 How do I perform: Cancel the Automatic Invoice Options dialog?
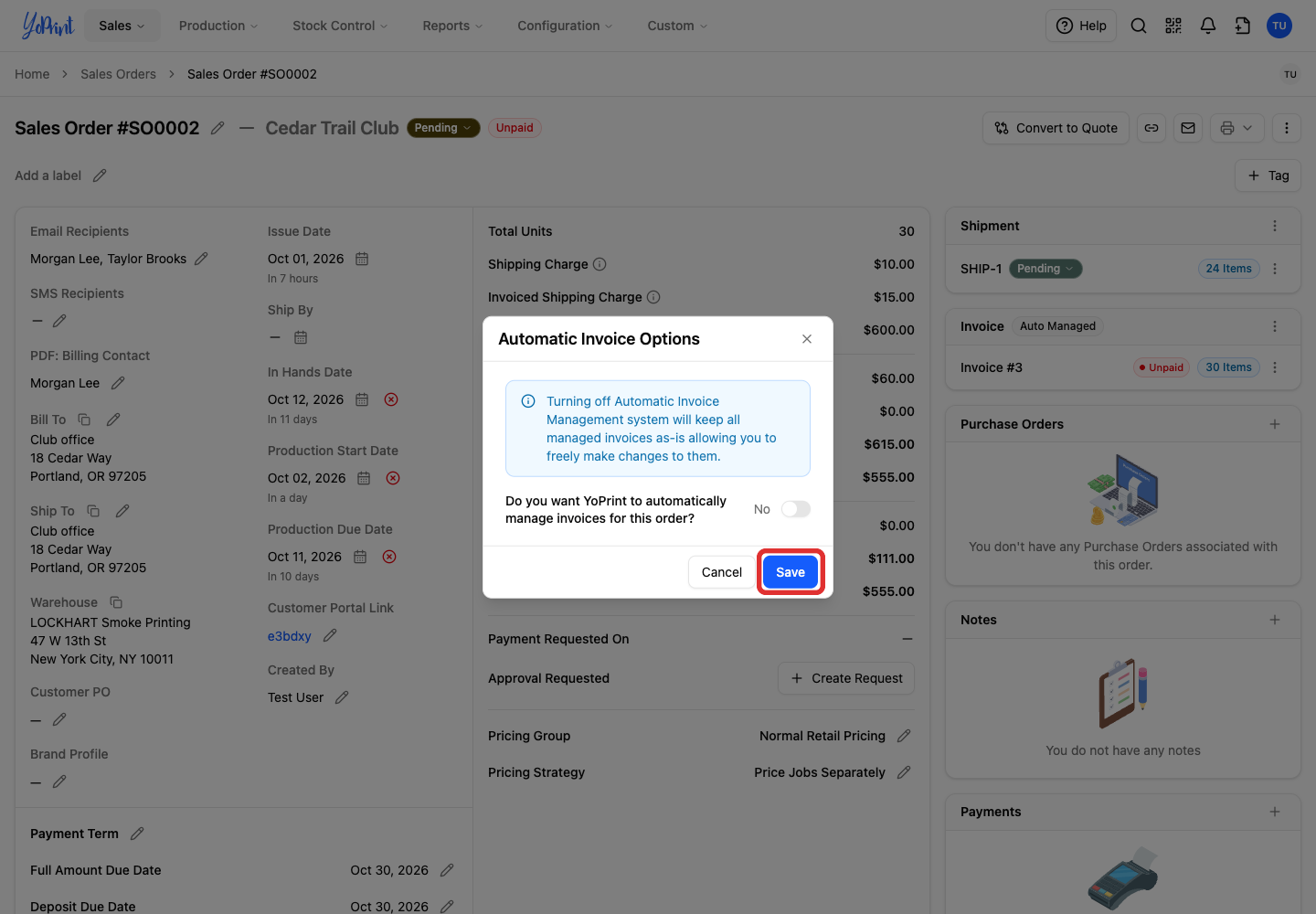coord(722,572)
